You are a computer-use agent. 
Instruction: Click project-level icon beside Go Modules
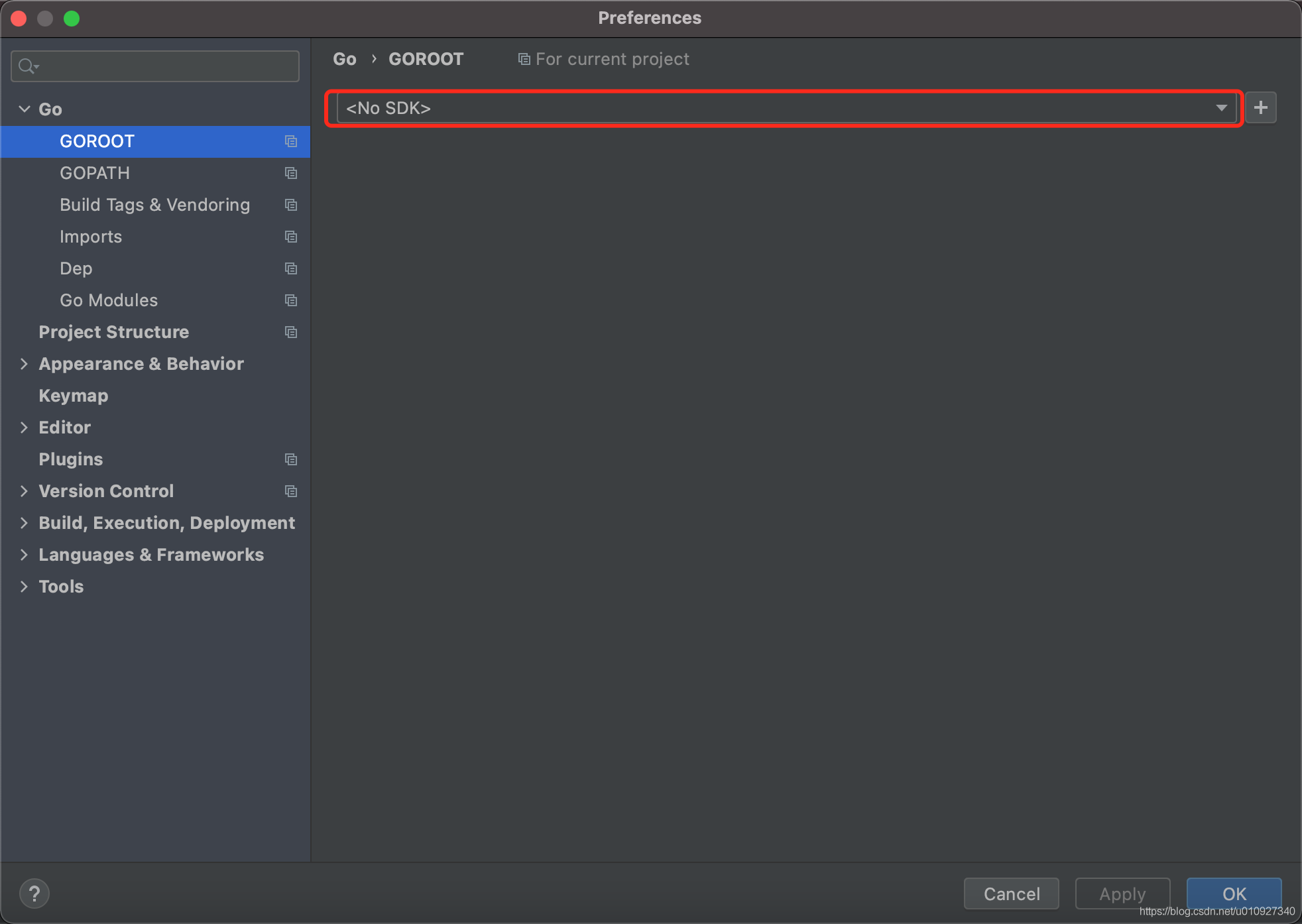coord(290,300)
